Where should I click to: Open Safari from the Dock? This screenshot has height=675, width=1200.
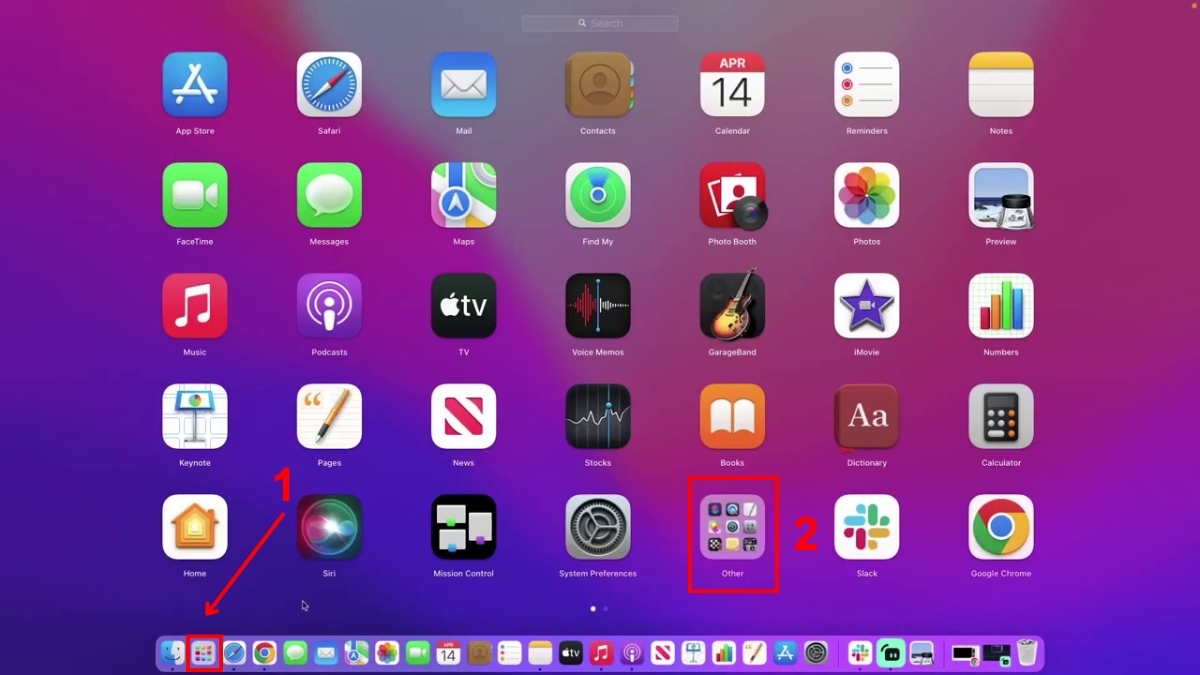click(234, 653)
